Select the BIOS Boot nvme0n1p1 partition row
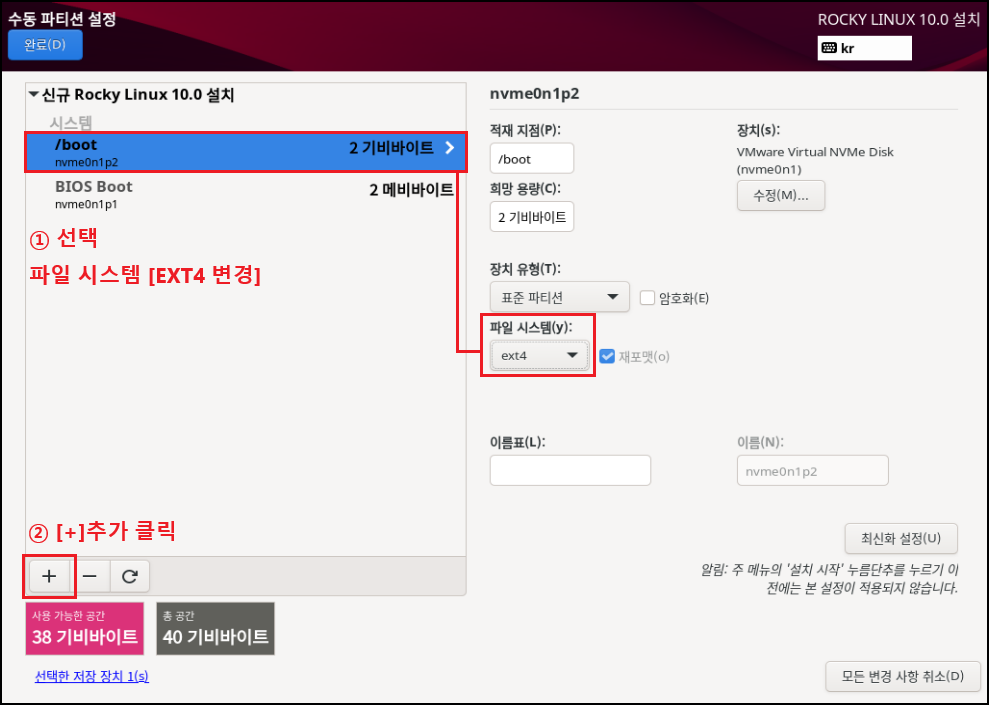Viewport: 989px width, 705px height. click(246, 195)
